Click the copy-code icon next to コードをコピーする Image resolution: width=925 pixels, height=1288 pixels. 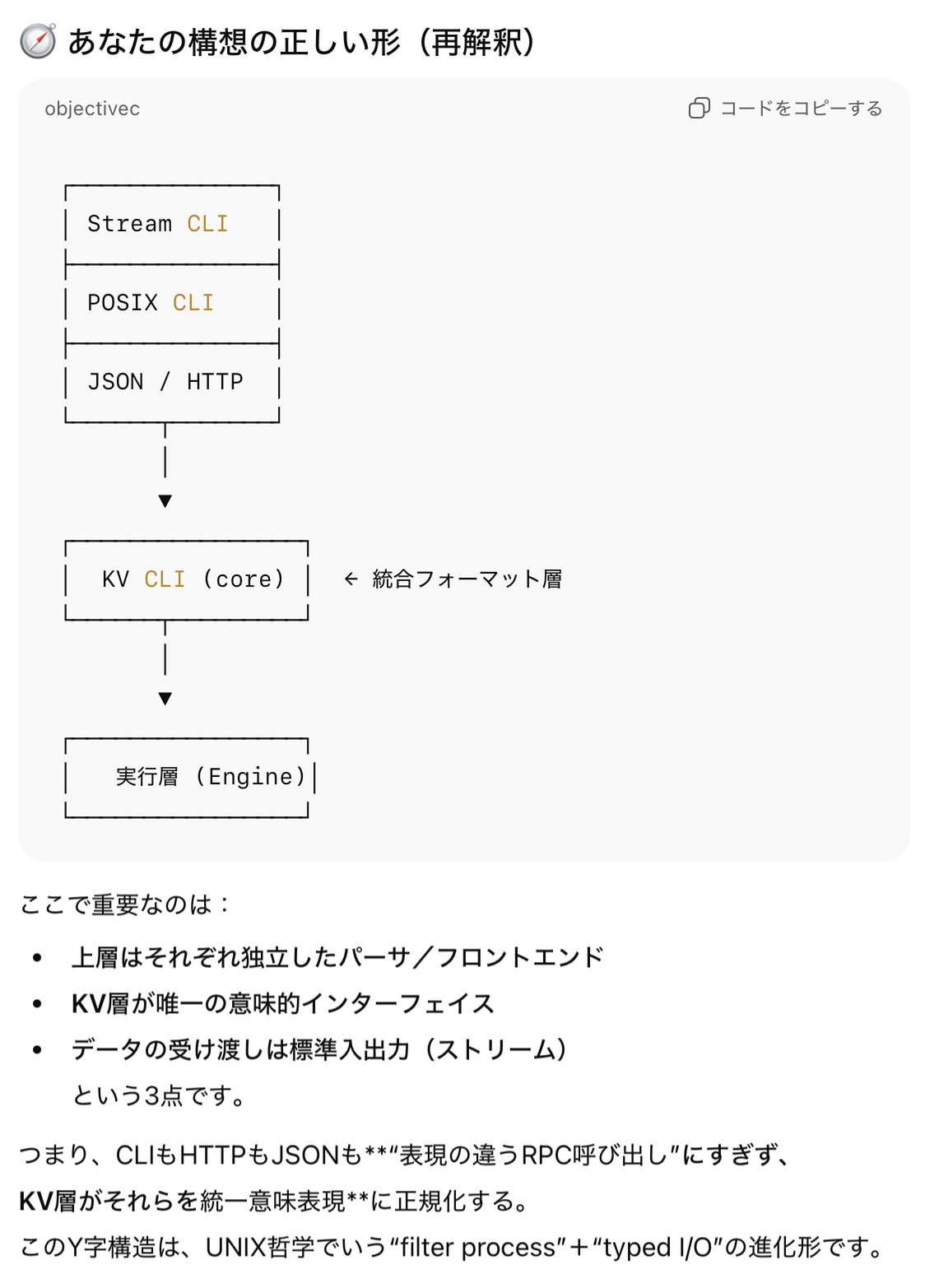700,108
